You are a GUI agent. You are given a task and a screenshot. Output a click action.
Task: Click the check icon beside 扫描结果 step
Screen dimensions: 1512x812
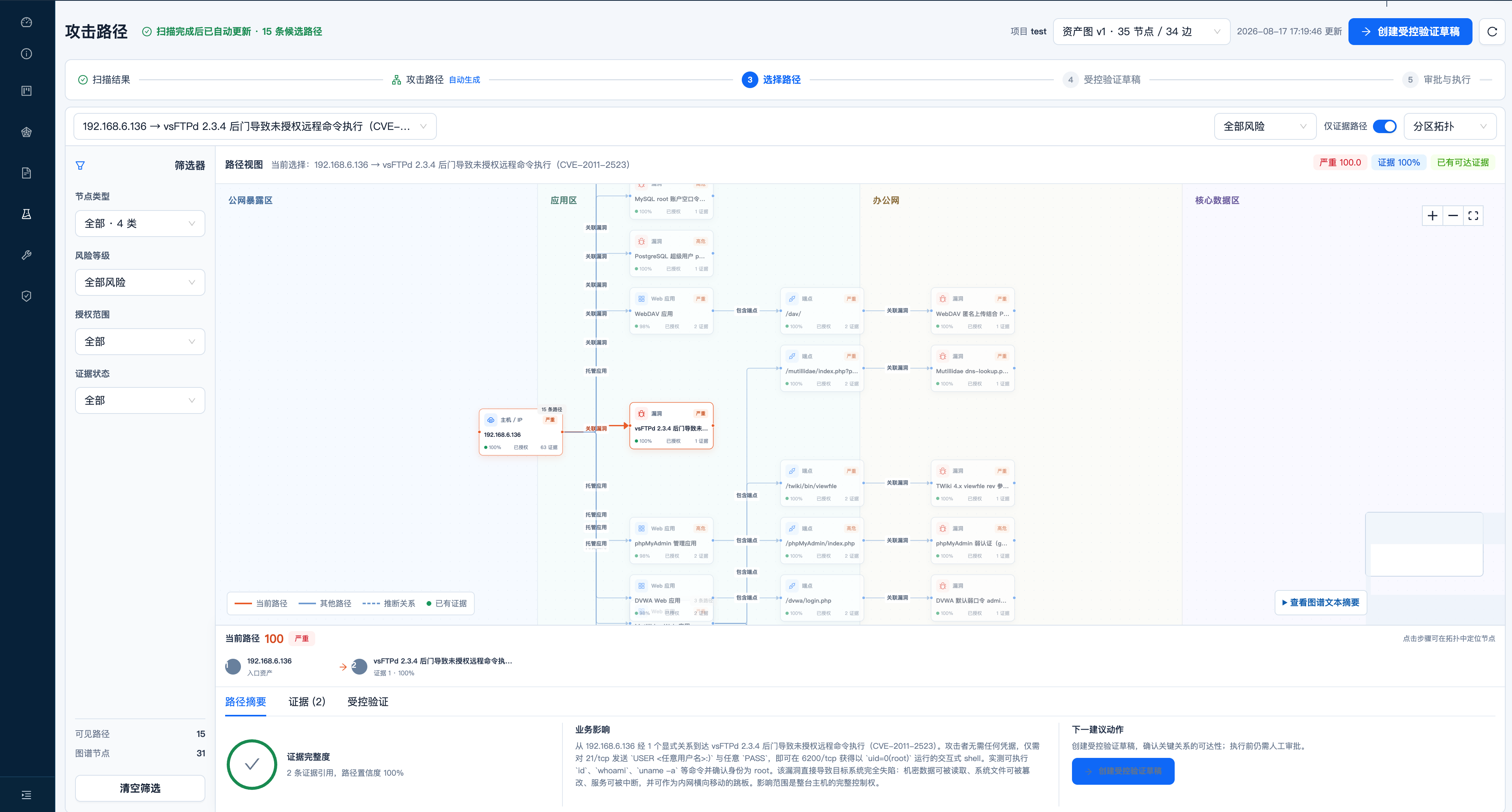(x=83, y=80)
